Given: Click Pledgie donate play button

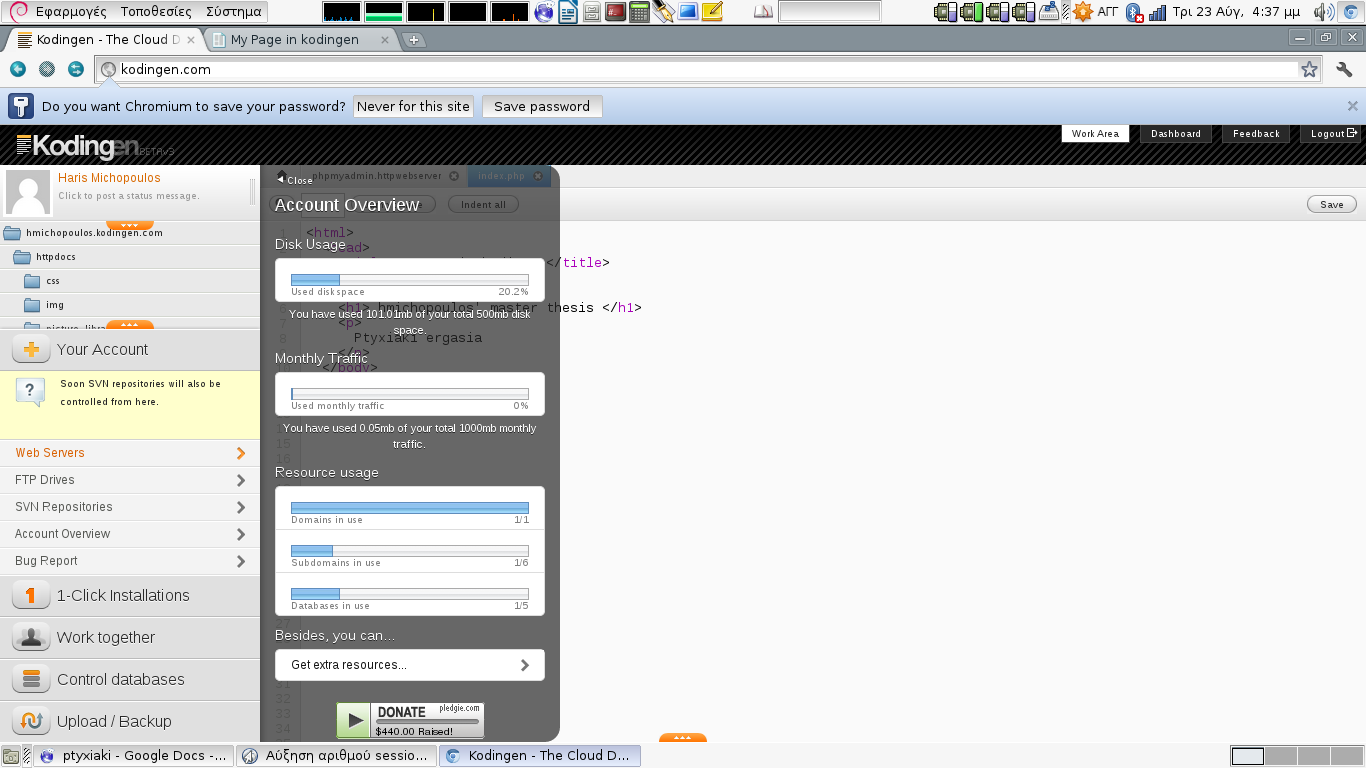Looking at the screenshot, I should point(353,720).
